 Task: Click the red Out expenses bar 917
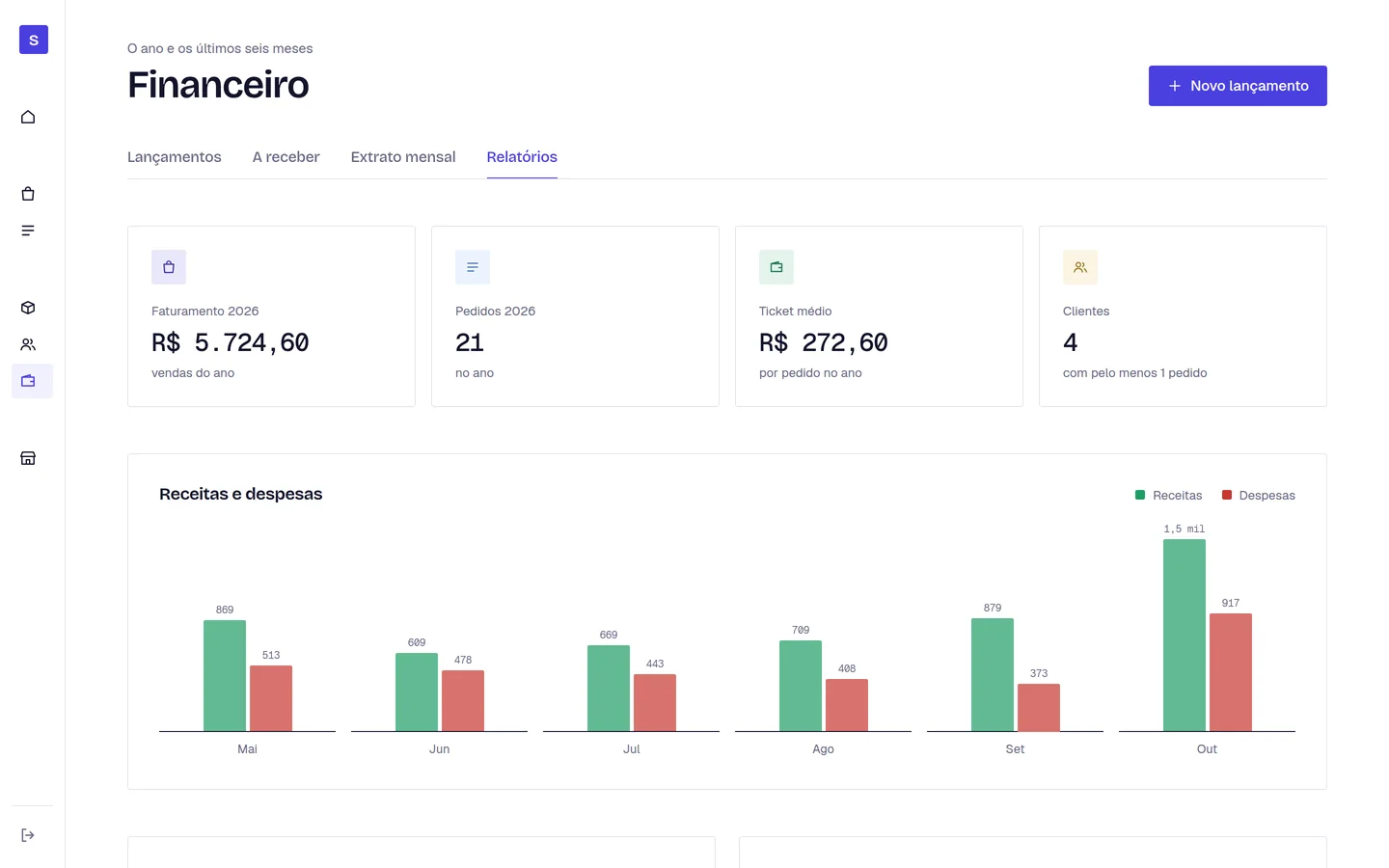[x=1231, y=672]
